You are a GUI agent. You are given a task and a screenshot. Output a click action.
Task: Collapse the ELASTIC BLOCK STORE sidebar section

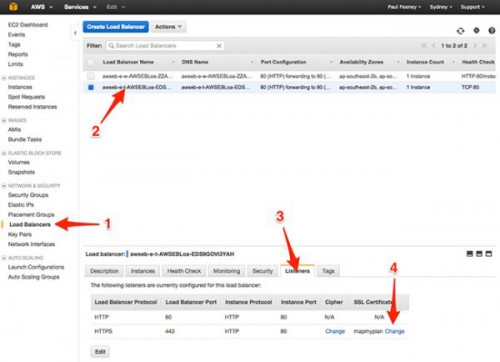click(x=4, y=153)
